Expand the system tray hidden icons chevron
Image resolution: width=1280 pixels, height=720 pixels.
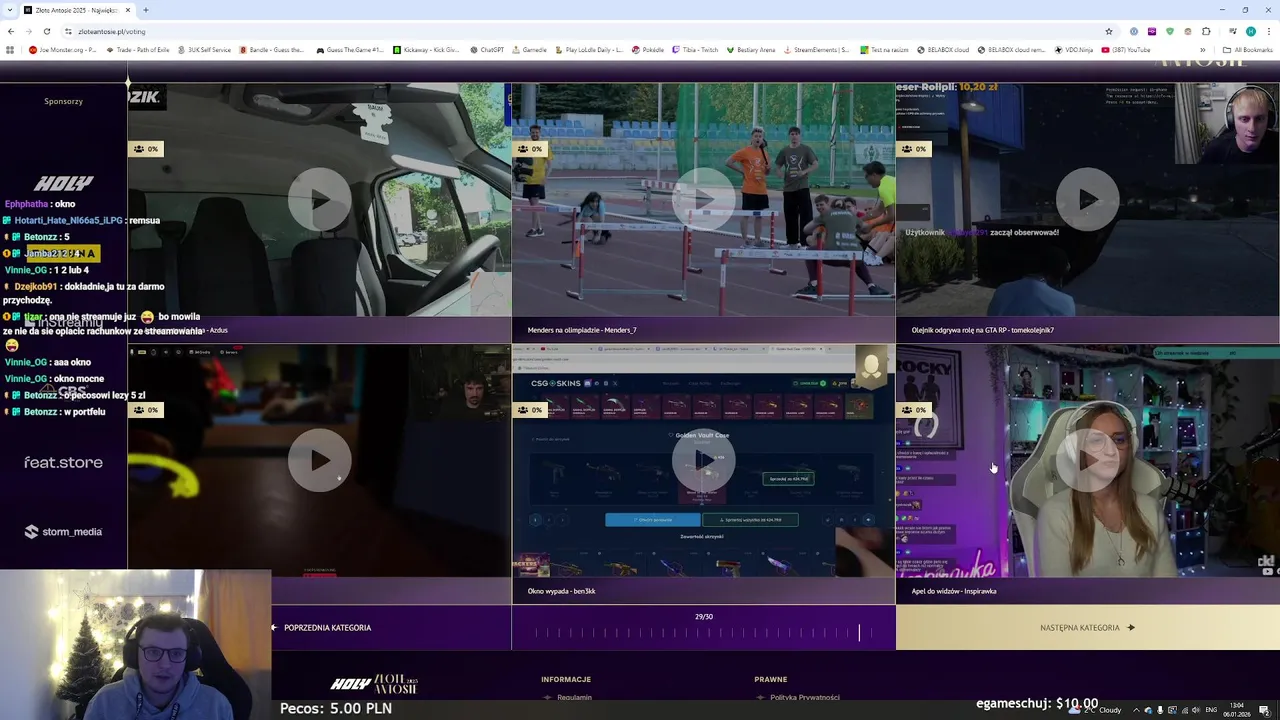click(1137, 710)
